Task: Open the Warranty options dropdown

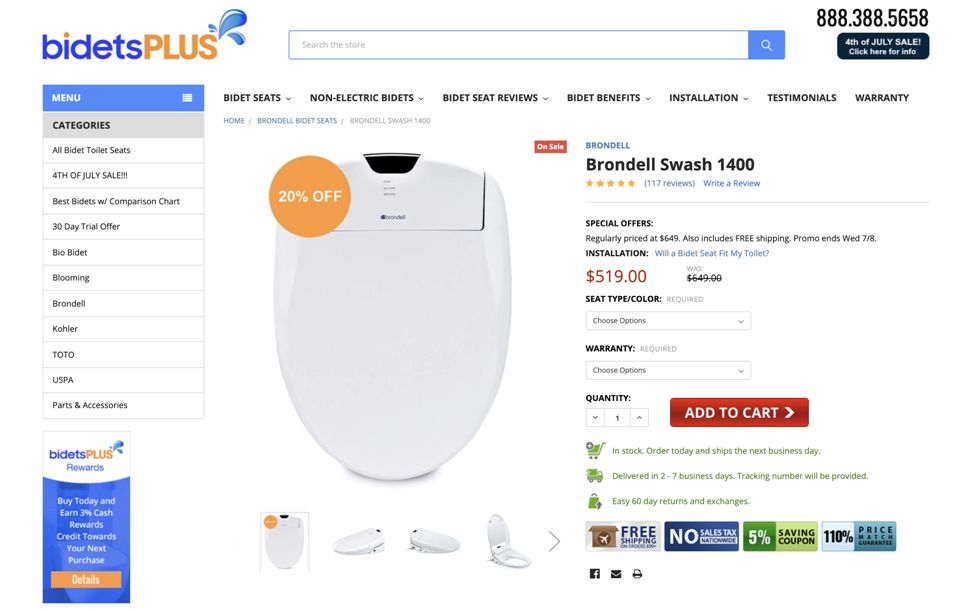Action: [667, 370]
